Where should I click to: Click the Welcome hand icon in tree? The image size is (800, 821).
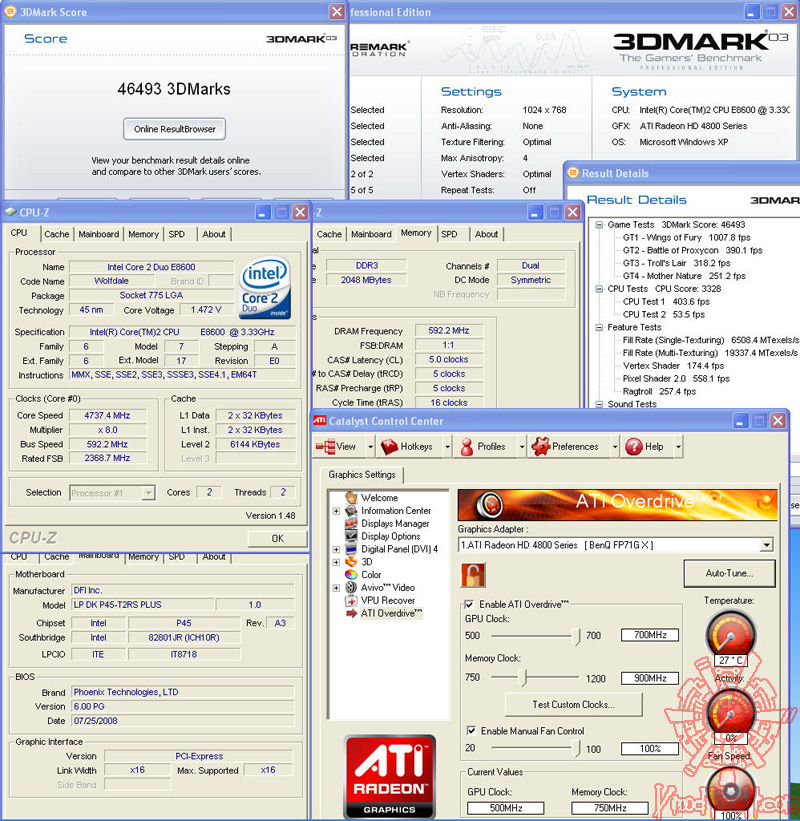pos(351,497)
